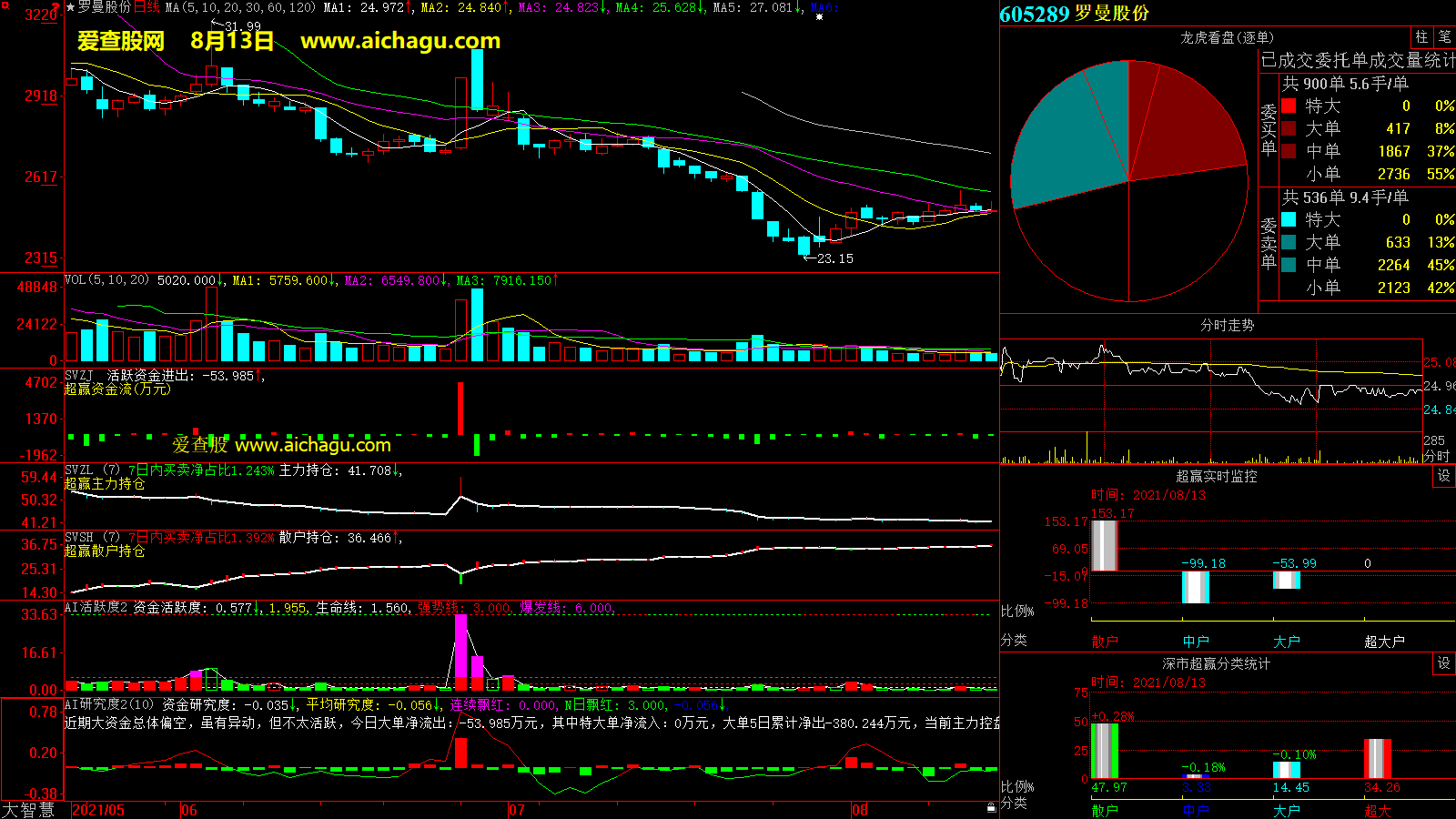Click the 2021/05 date marker on timeline
The height and width of the screenshot is (819, 1456).
[98, 810]
